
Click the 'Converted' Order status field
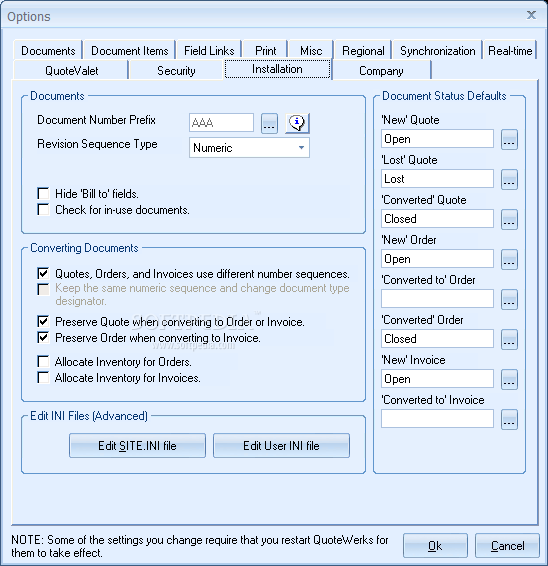pyautogui.click(x=437, y=339)
